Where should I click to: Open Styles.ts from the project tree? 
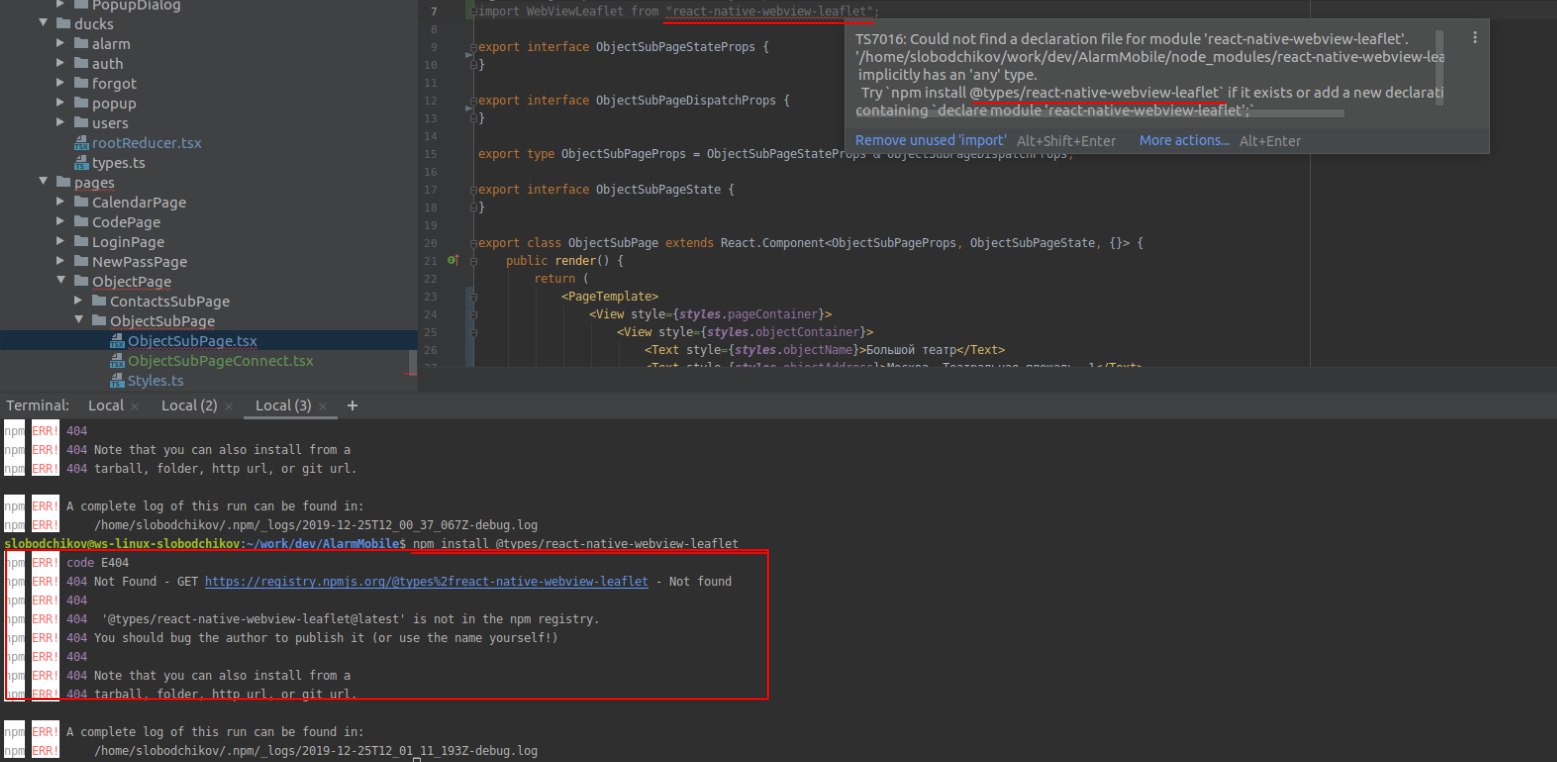[x=155, y=381]
